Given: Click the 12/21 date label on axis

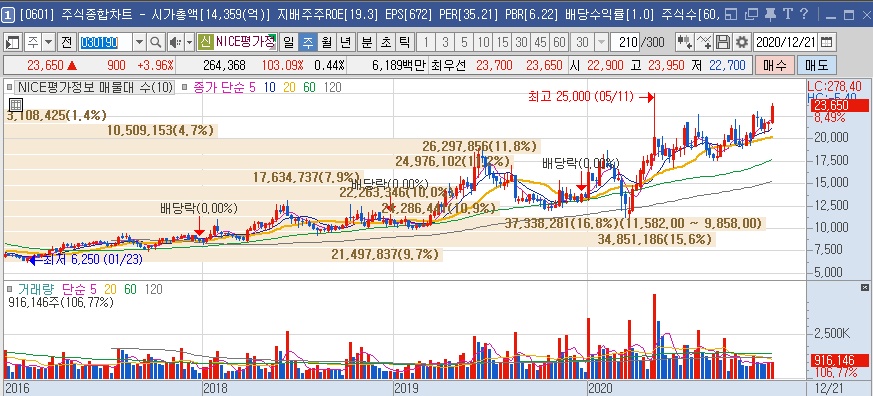Looking at the screenshot, I should pos(830,387).
